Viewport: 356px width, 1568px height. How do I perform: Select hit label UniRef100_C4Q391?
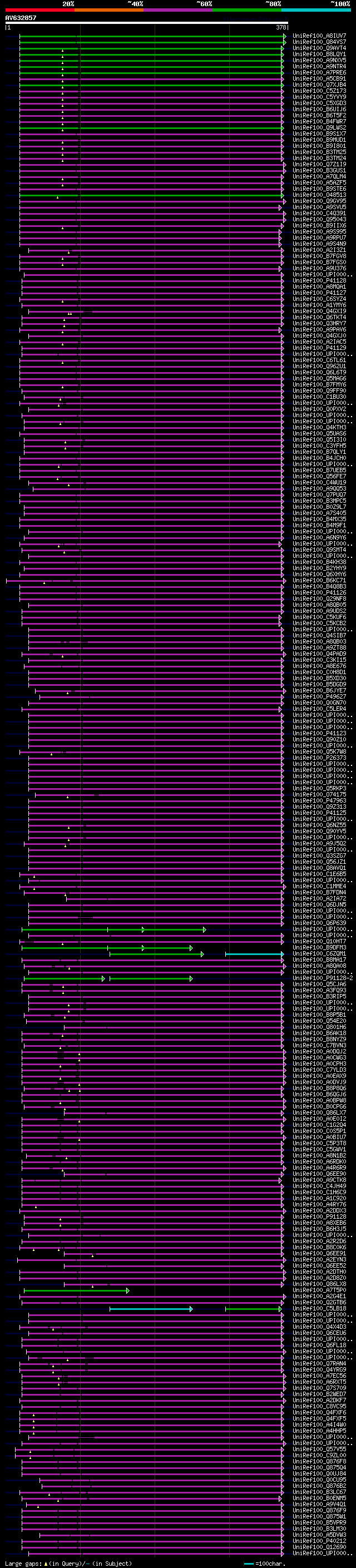[x=319, y=213]
